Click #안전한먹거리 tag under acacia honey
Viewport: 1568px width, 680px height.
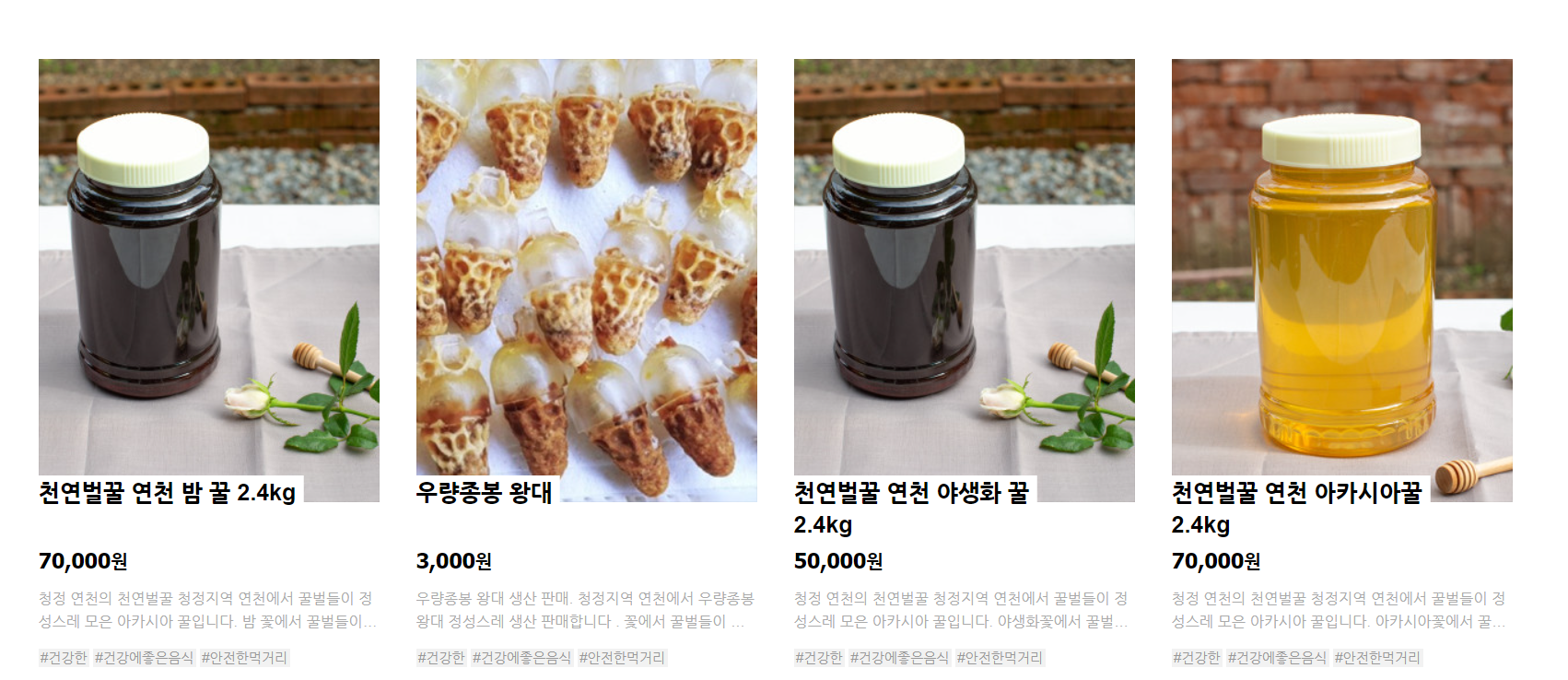[x=1378, y=658]
